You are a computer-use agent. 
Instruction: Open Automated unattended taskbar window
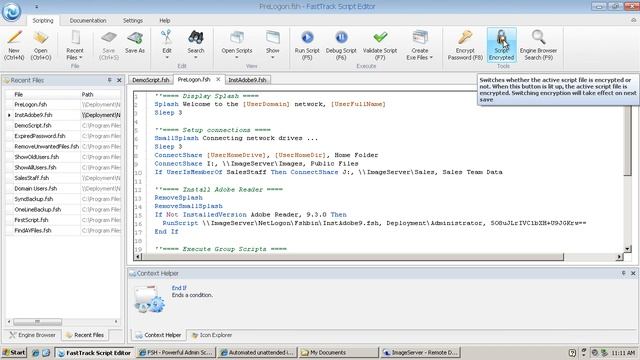(258, 352)
